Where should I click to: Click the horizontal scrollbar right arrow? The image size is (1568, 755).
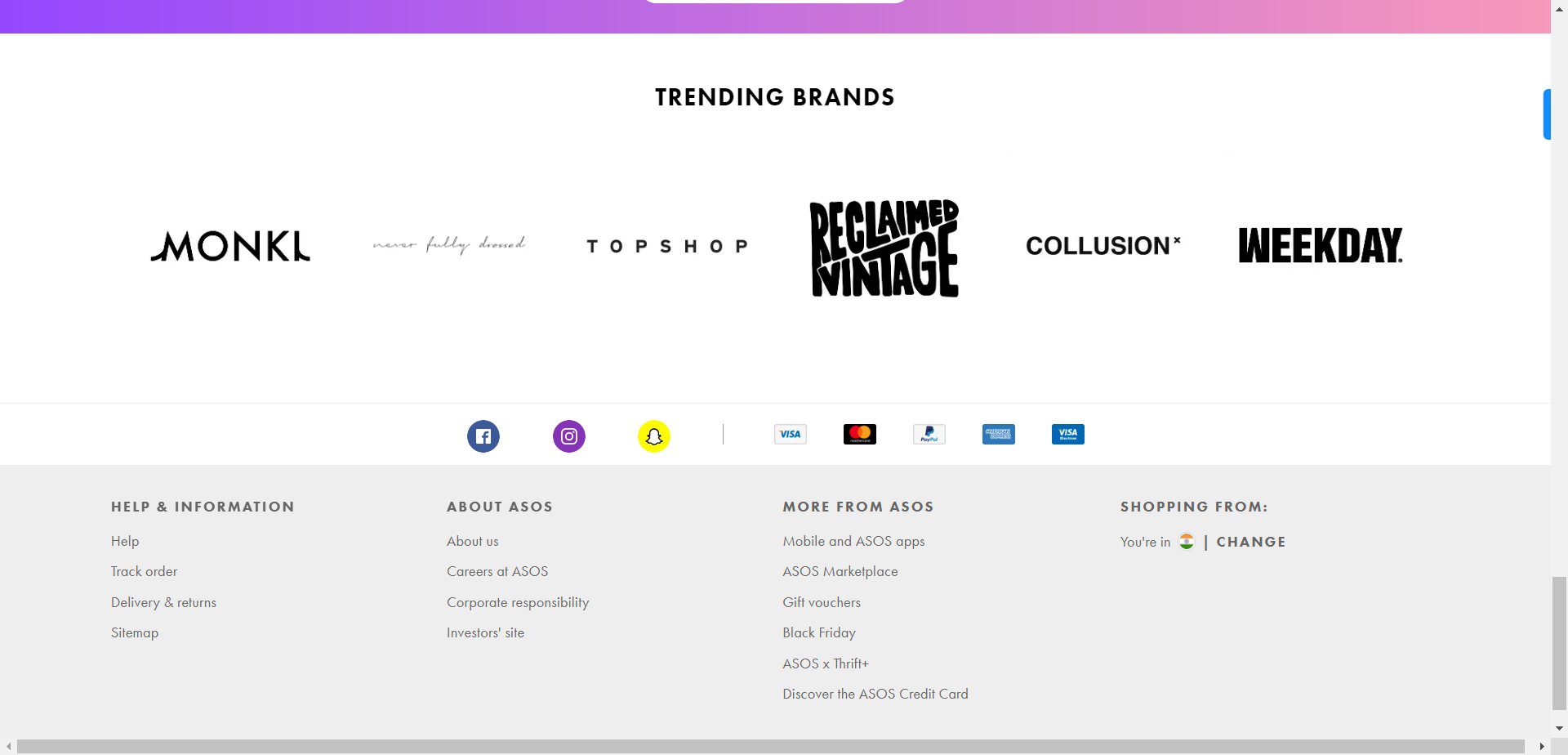coord(1542,747)
